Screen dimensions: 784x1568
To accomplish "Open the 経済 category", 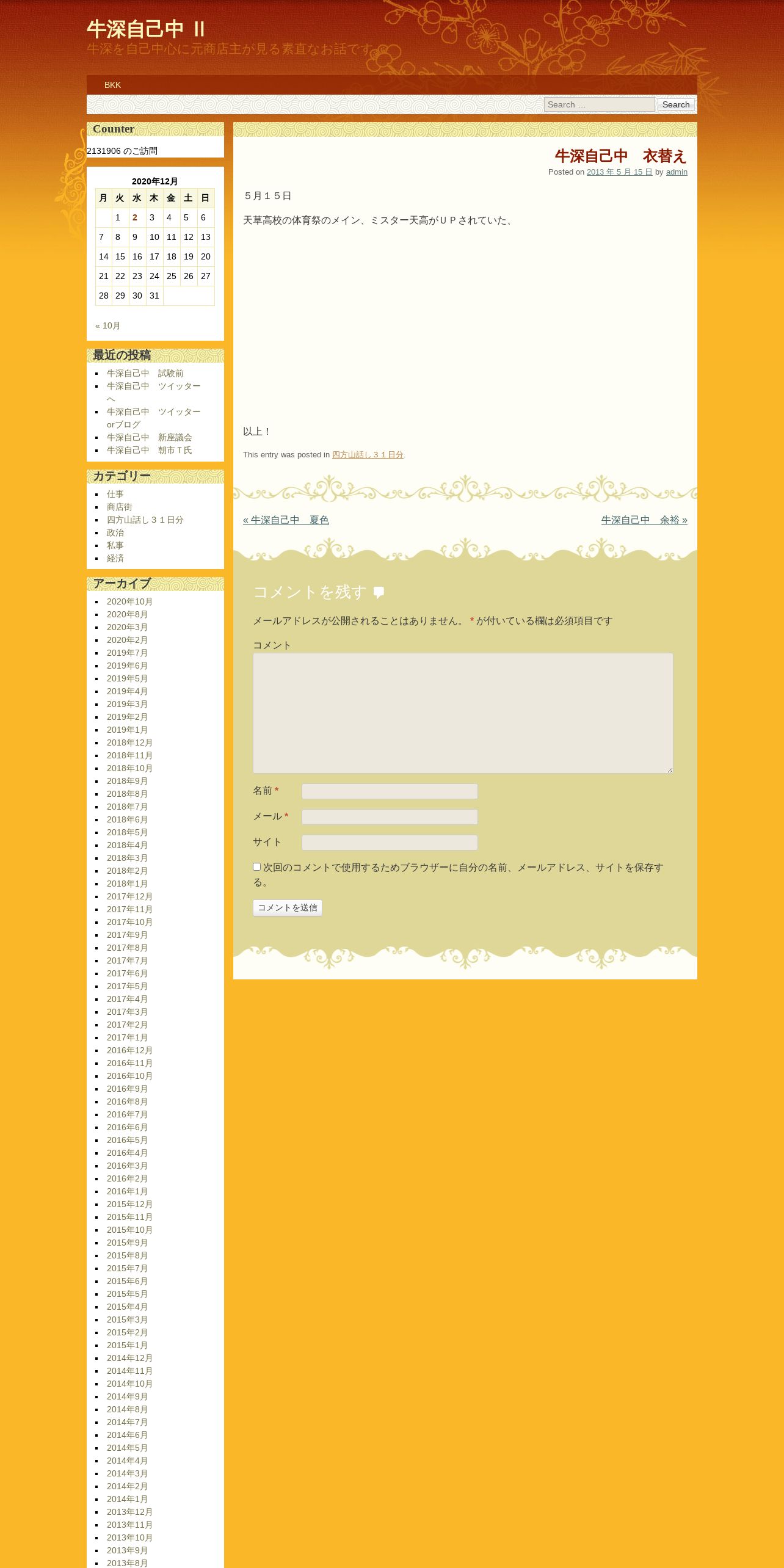I will click(x=115, y=558).
